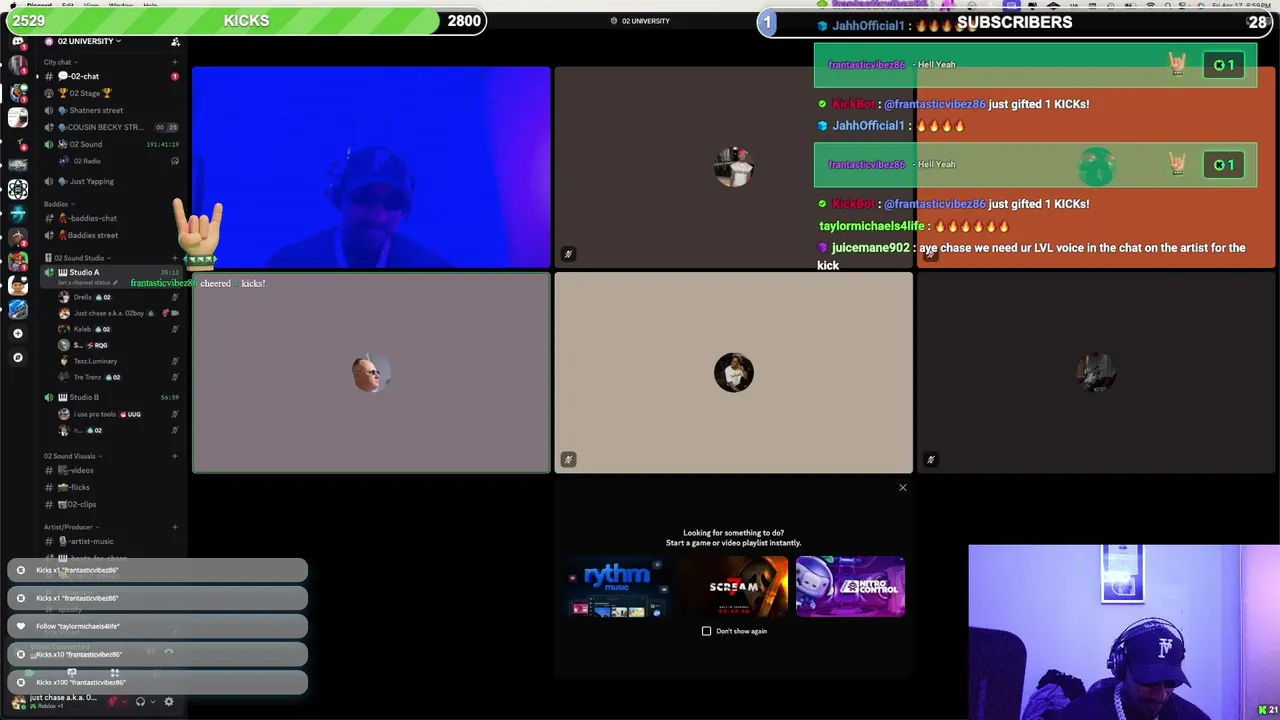Click the SUBSCRIBERS goal progress bar
This screenshot has height=720, width=1280.
(x=1017, y=22)
